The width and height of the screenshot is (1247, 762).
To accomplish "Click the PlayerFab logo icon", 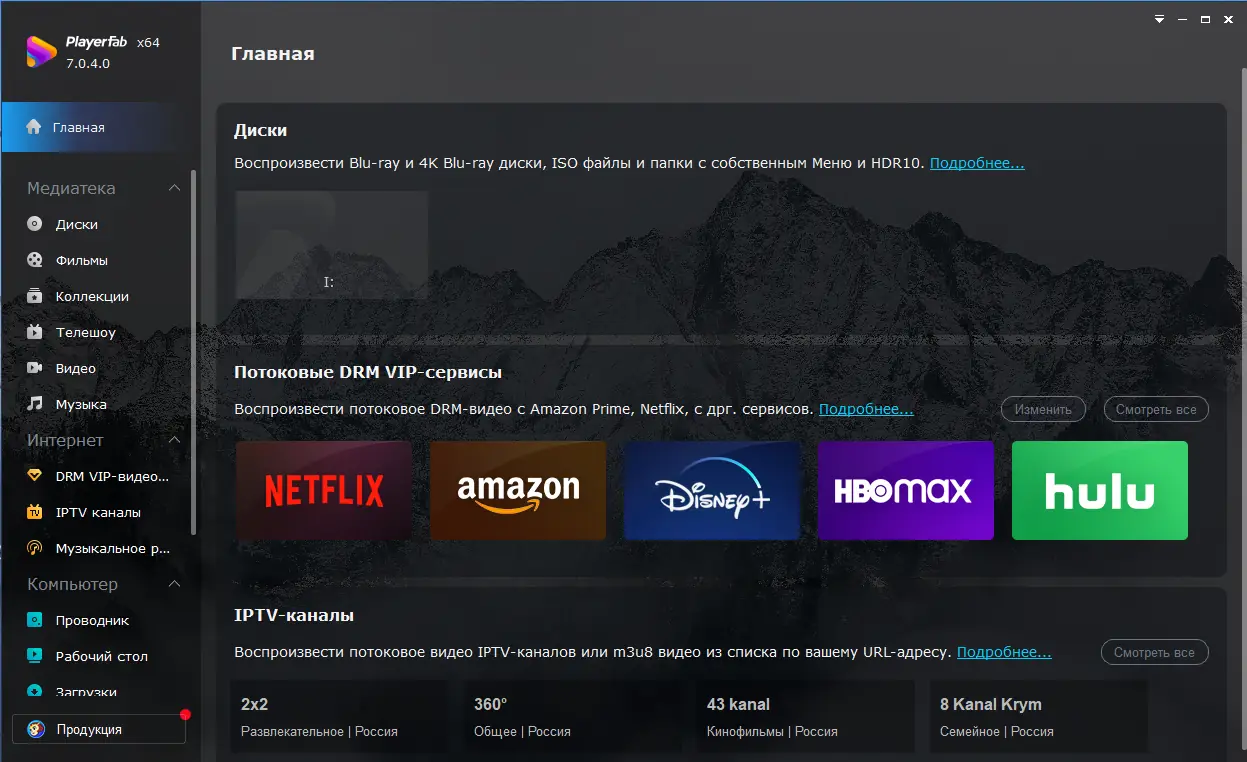I will pos(41,52).
